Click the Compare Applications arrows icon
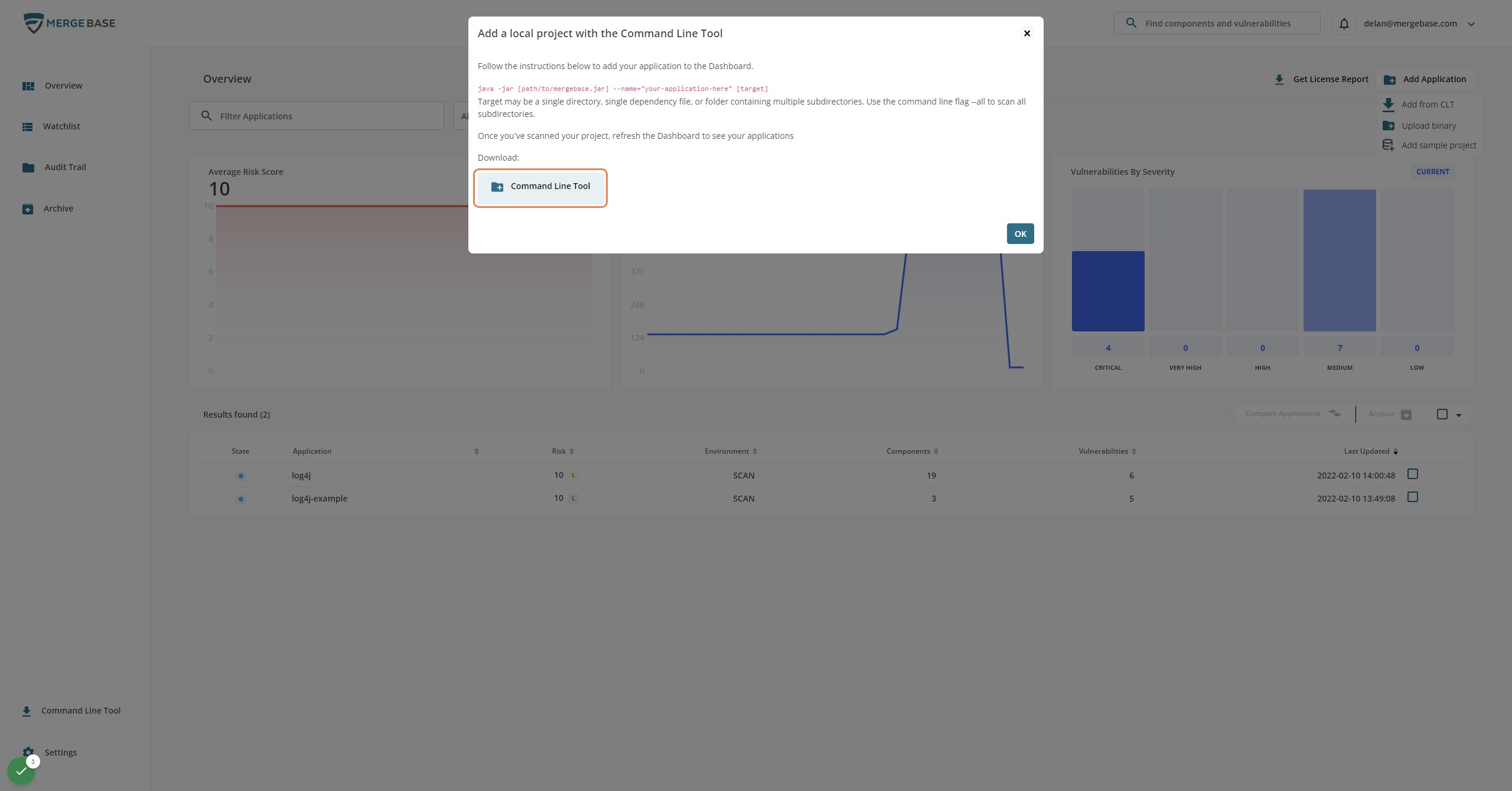1512x791 pixels. pyautogui.click(x=1334, y=413)
